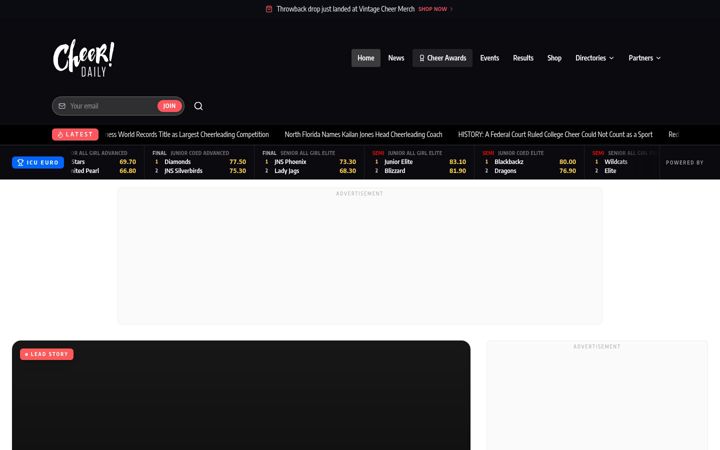Focus the Your email input field

tap(112, 106)
